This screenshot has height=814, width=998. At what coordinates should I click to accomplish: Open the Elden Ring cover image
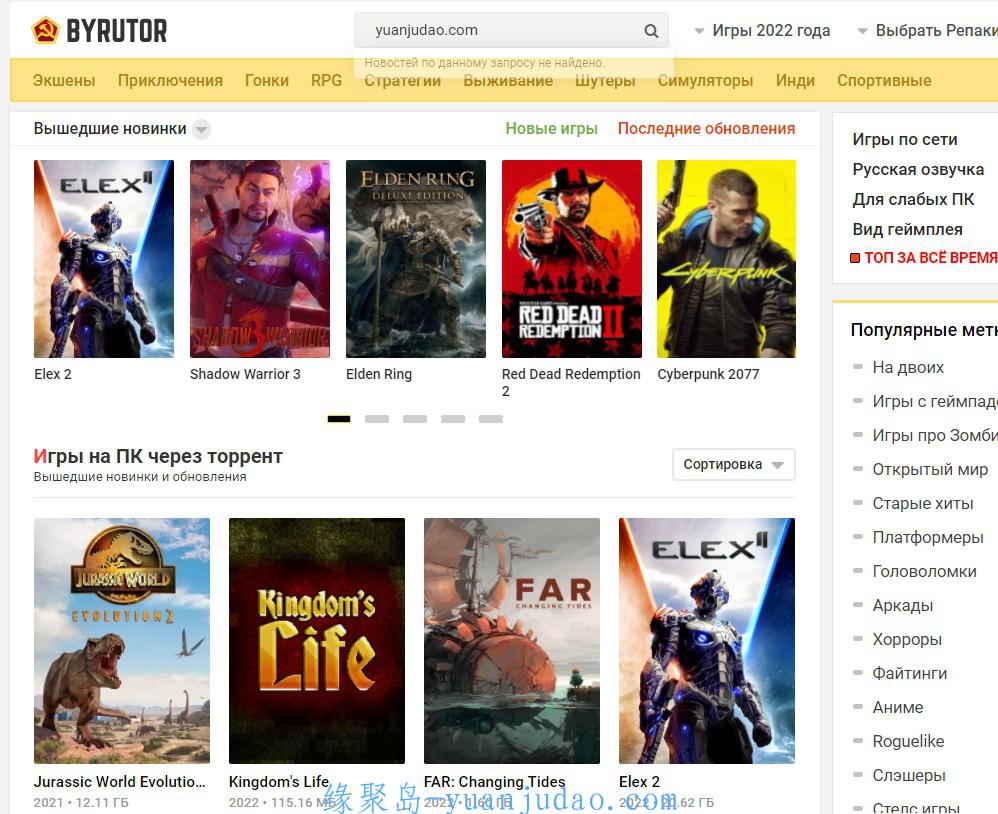[416, 259]
